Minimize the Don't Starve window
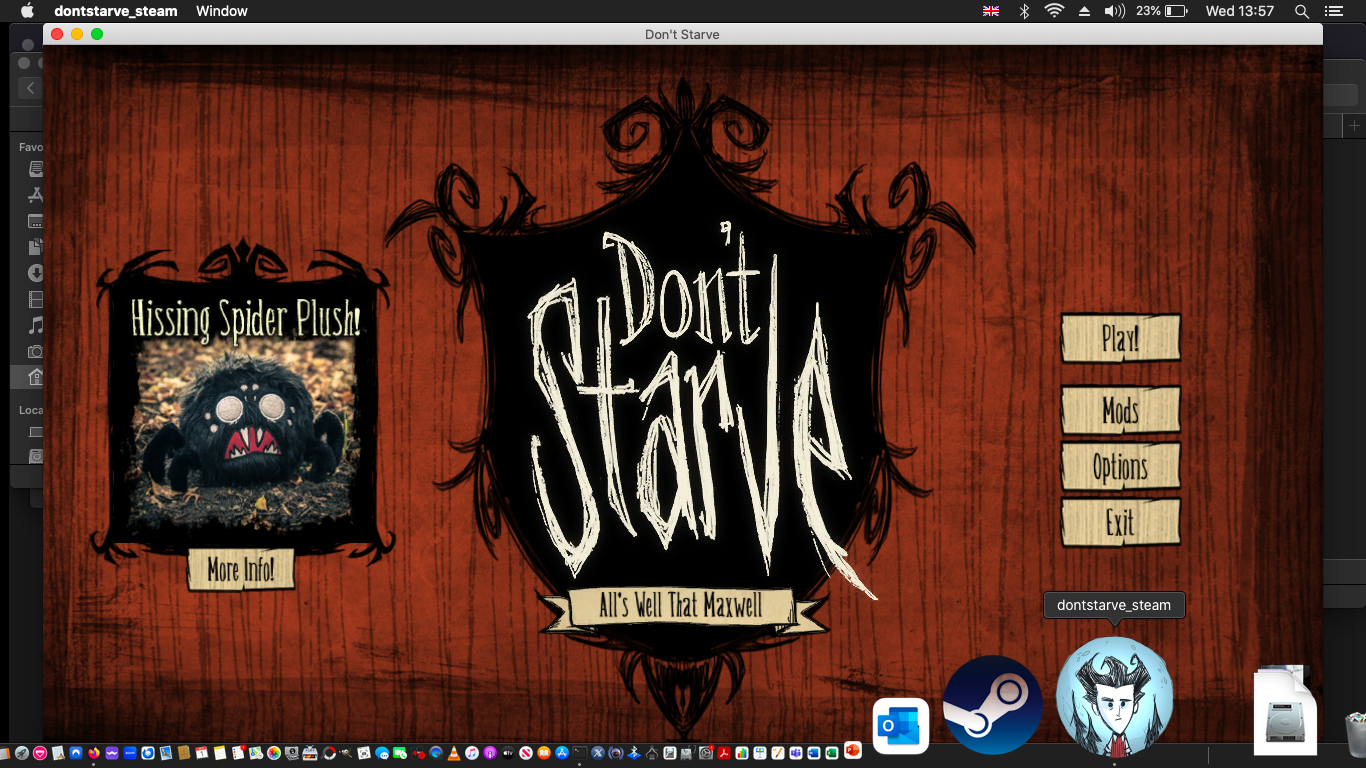Image resolution: width=1366 pixels, height=768 pixels. click(x=77, y=34)
